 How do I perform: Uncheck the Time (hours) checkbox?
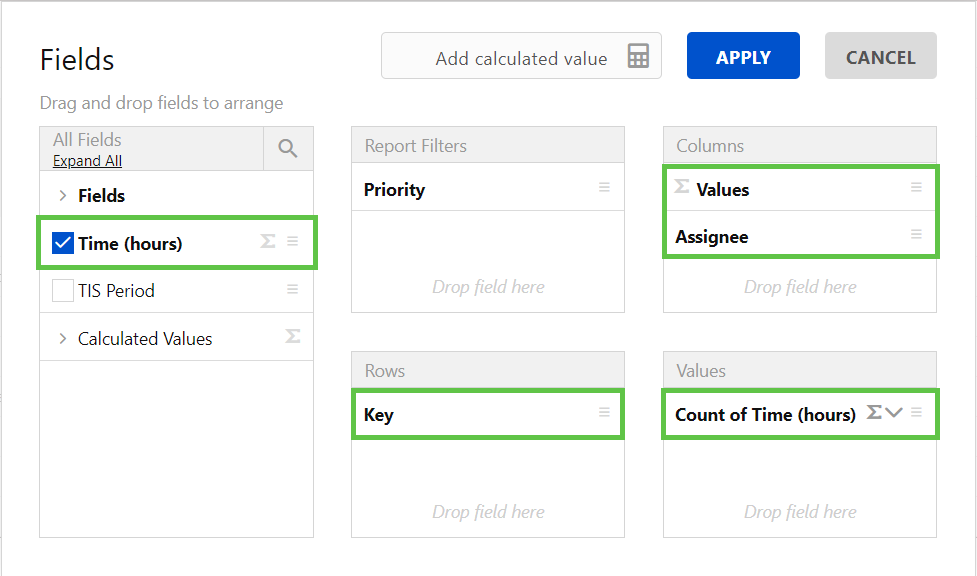(63, 243)
